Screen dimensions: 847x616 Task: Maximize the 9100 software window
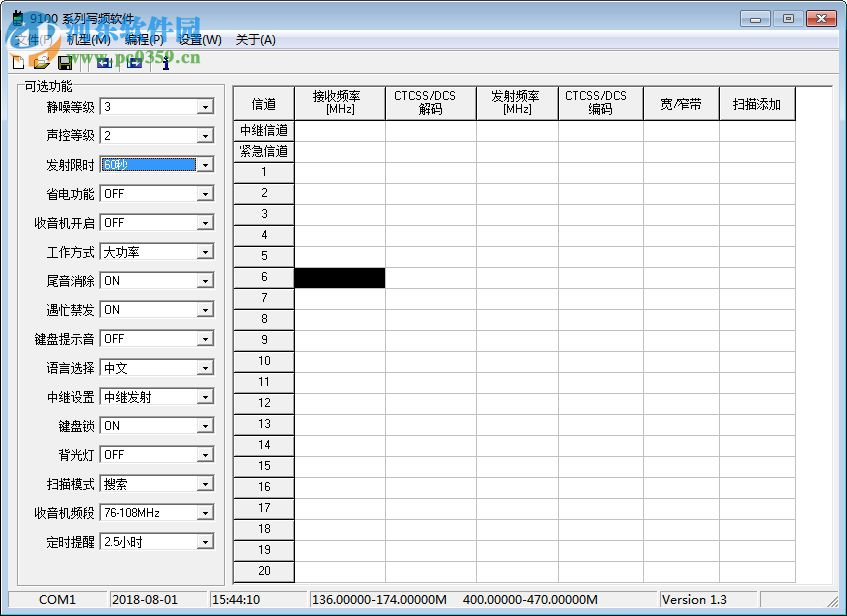tap(788, 19)
